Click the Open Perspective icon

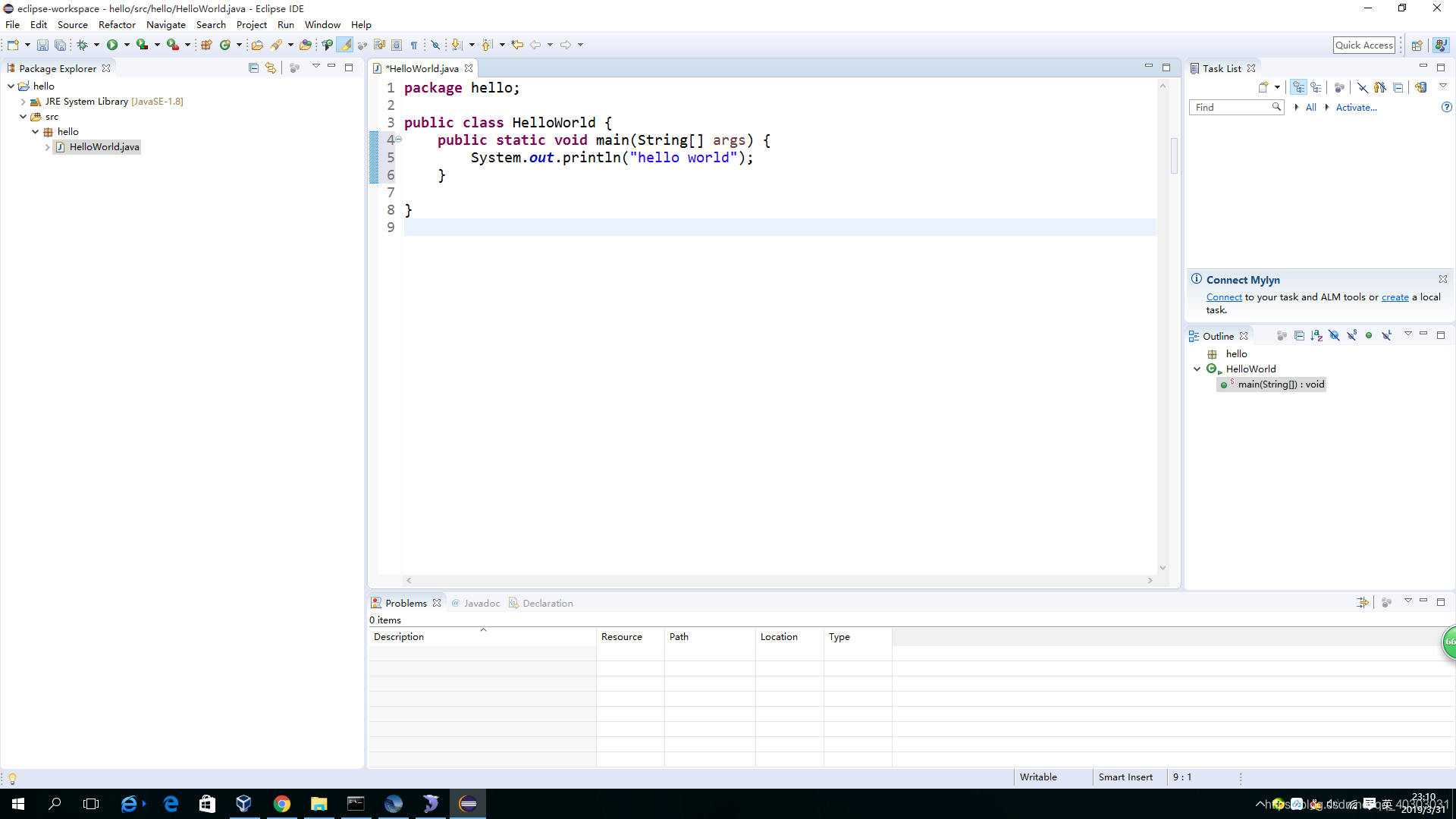[x=1417, y=45]
